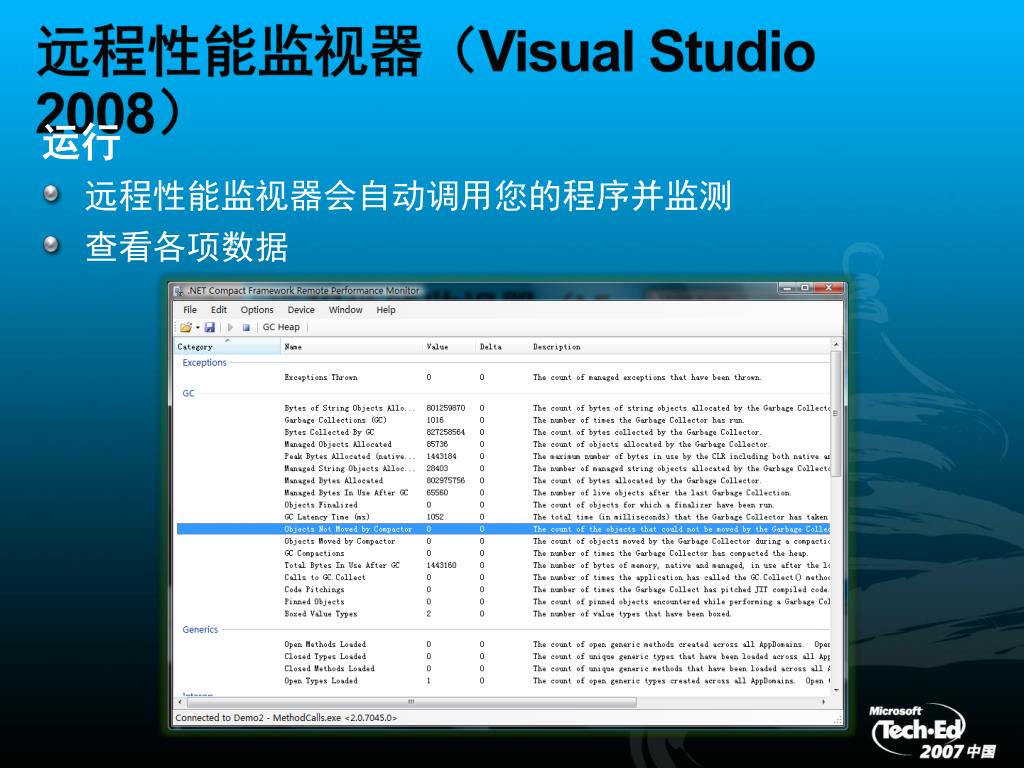
Task: Select the GC Compactions row
Action: pyautogui.click(x=504, y=553)
